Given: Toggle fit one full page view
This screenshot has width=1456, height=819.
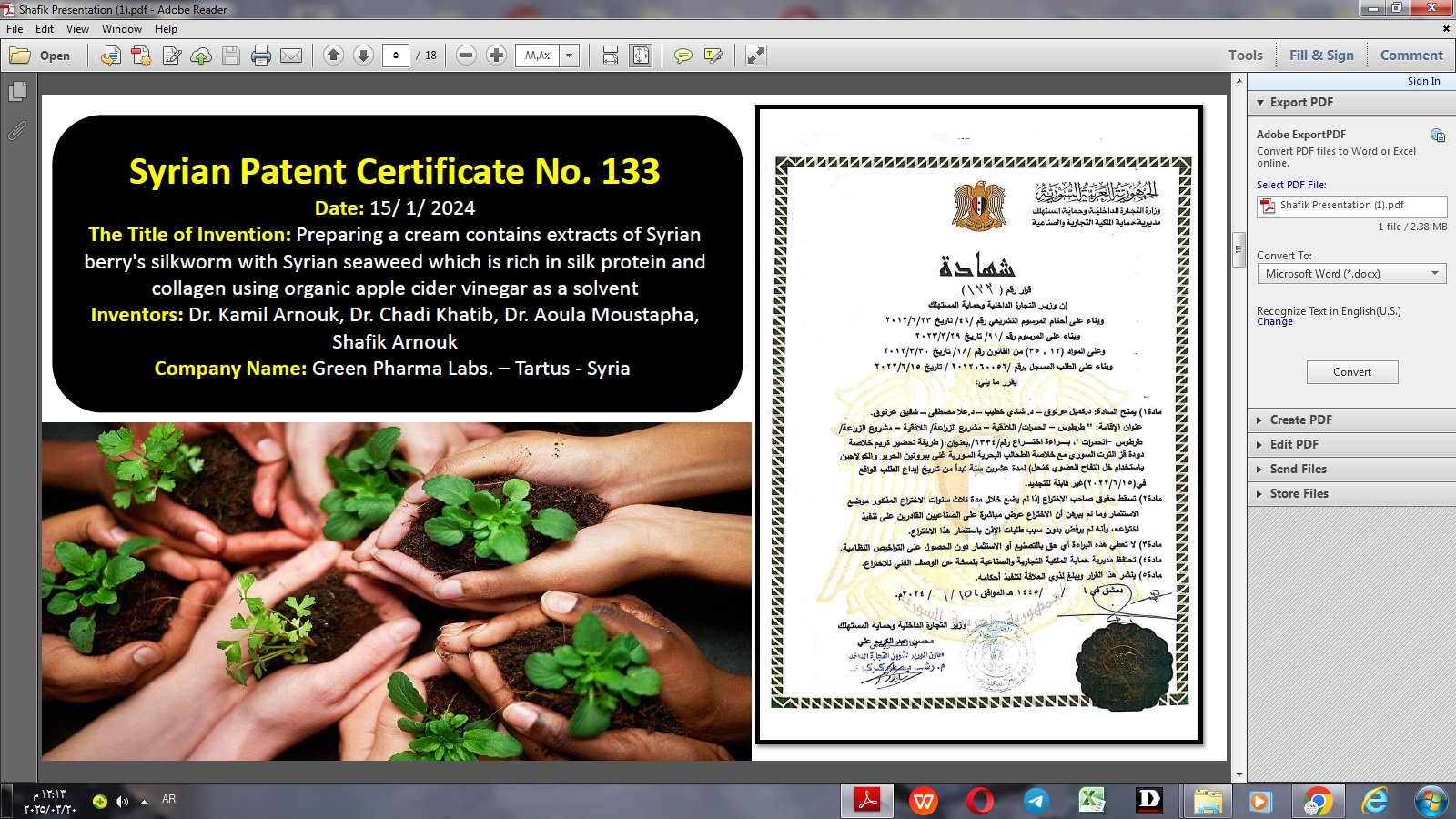Looking at the screenshot, I should [641, 56].
